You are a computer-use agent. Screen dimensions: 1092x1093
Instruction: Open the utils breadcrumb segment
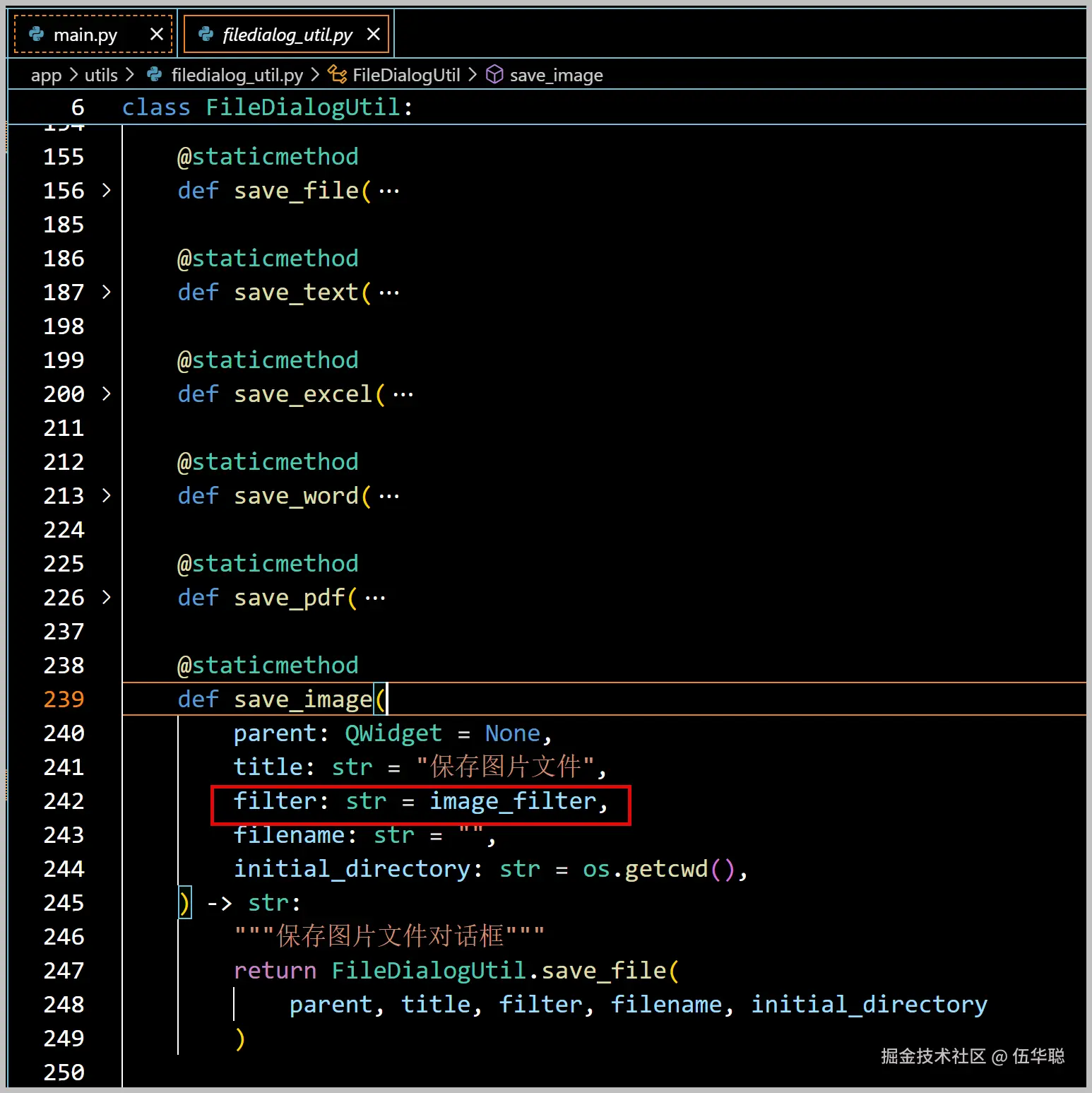(101, 75)
